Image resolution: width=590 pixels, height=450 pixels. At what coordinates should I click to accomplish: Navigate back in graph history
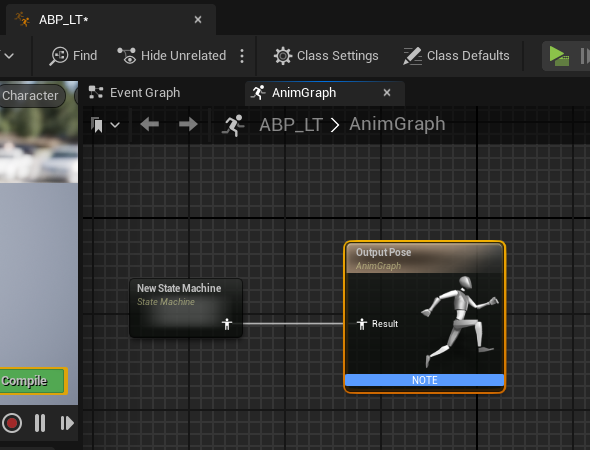[x=149, y=124]
